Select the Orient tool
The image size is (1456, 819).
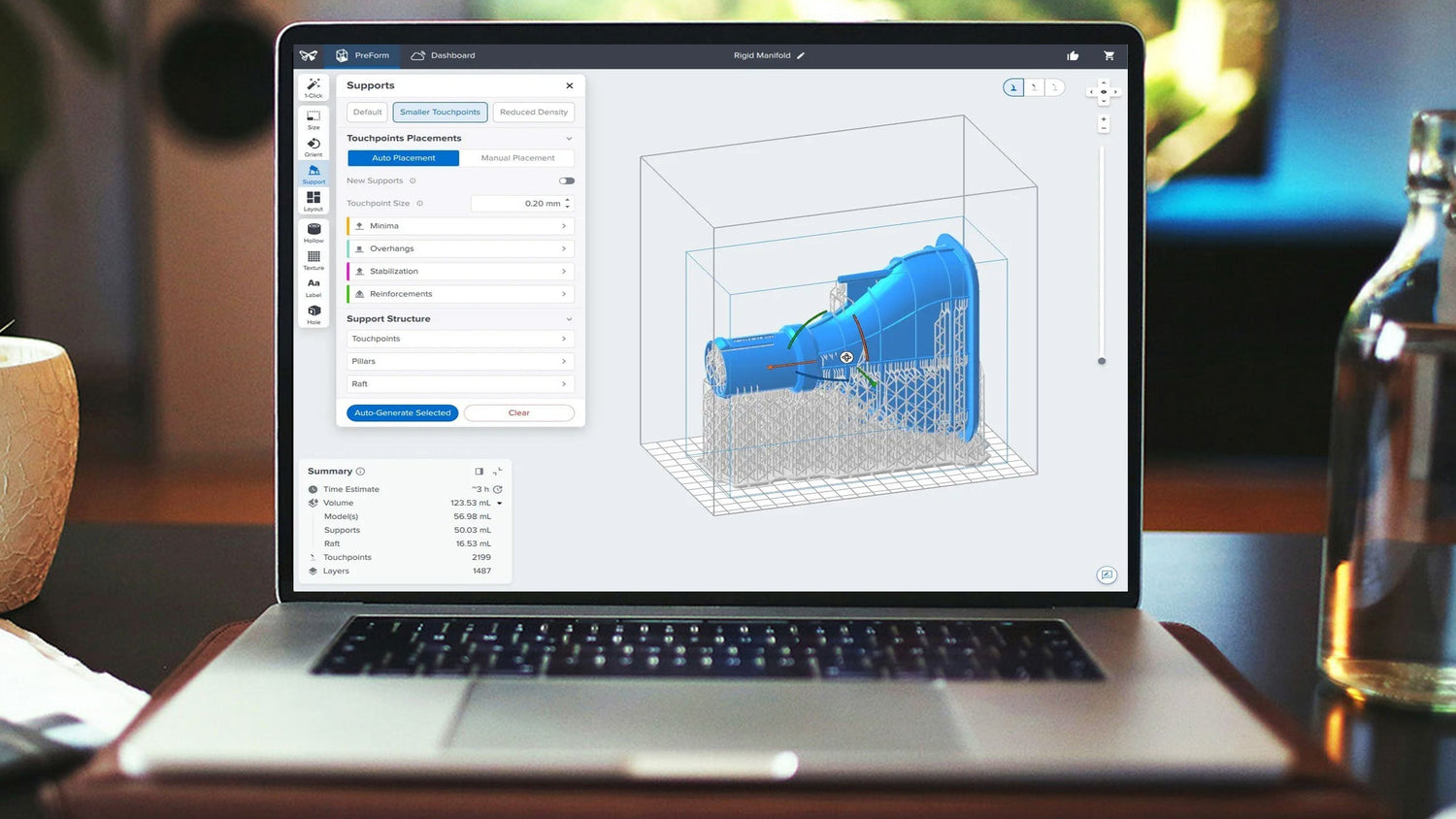(x=313, y=146)
